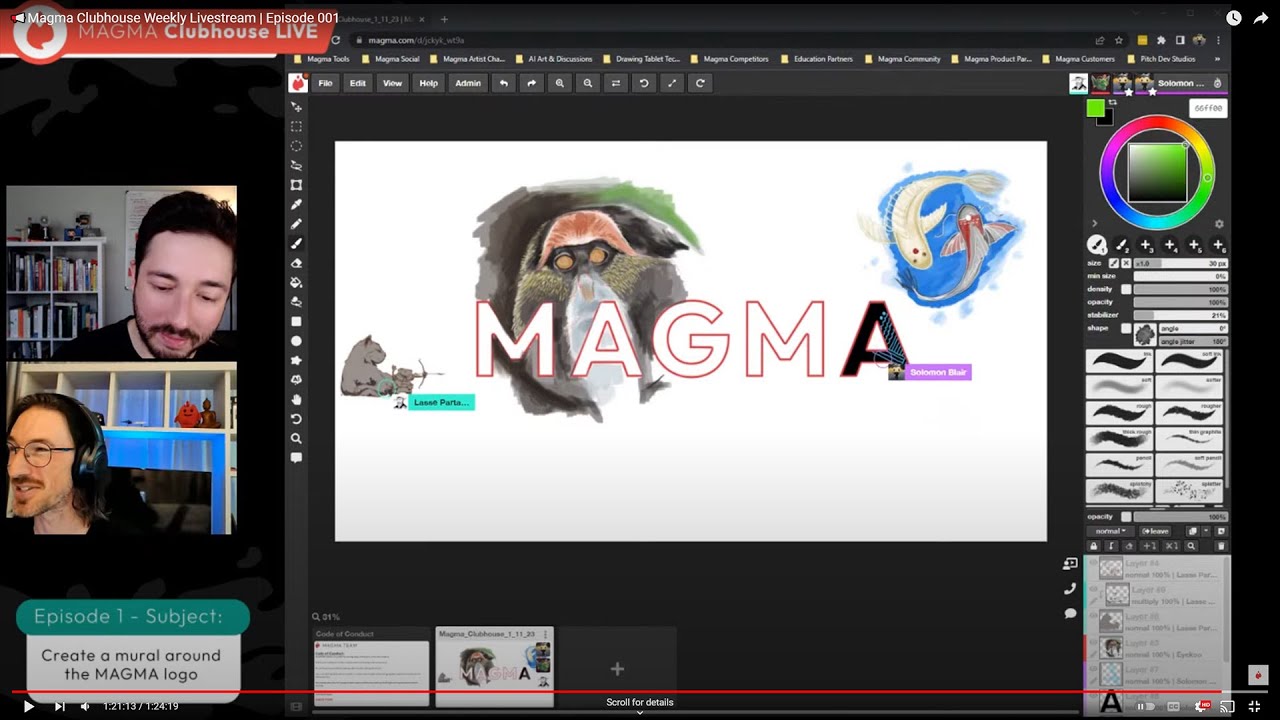Add brush preset in slot 3

(1146, 245)
